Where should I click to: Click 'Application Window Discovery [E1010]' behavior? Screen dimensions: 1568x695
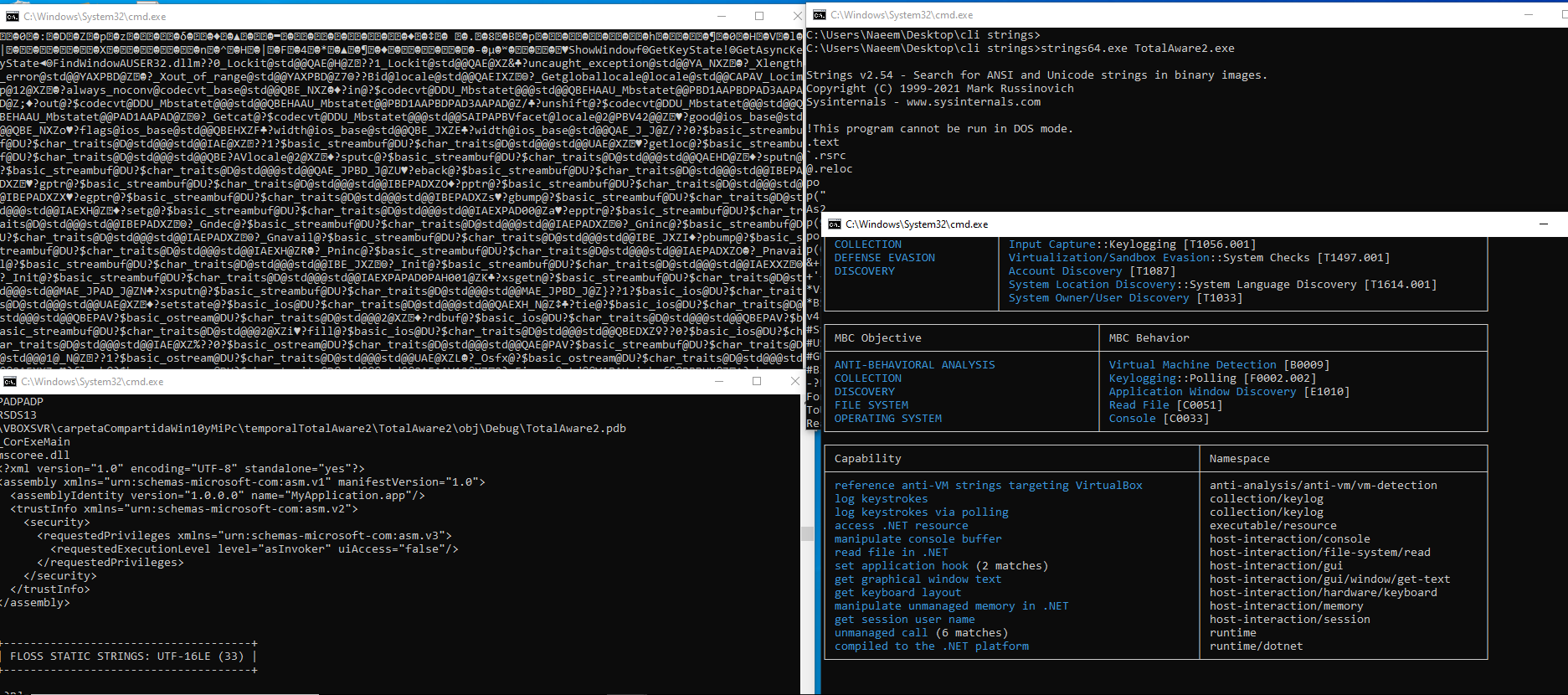(x=1230, y=392)
